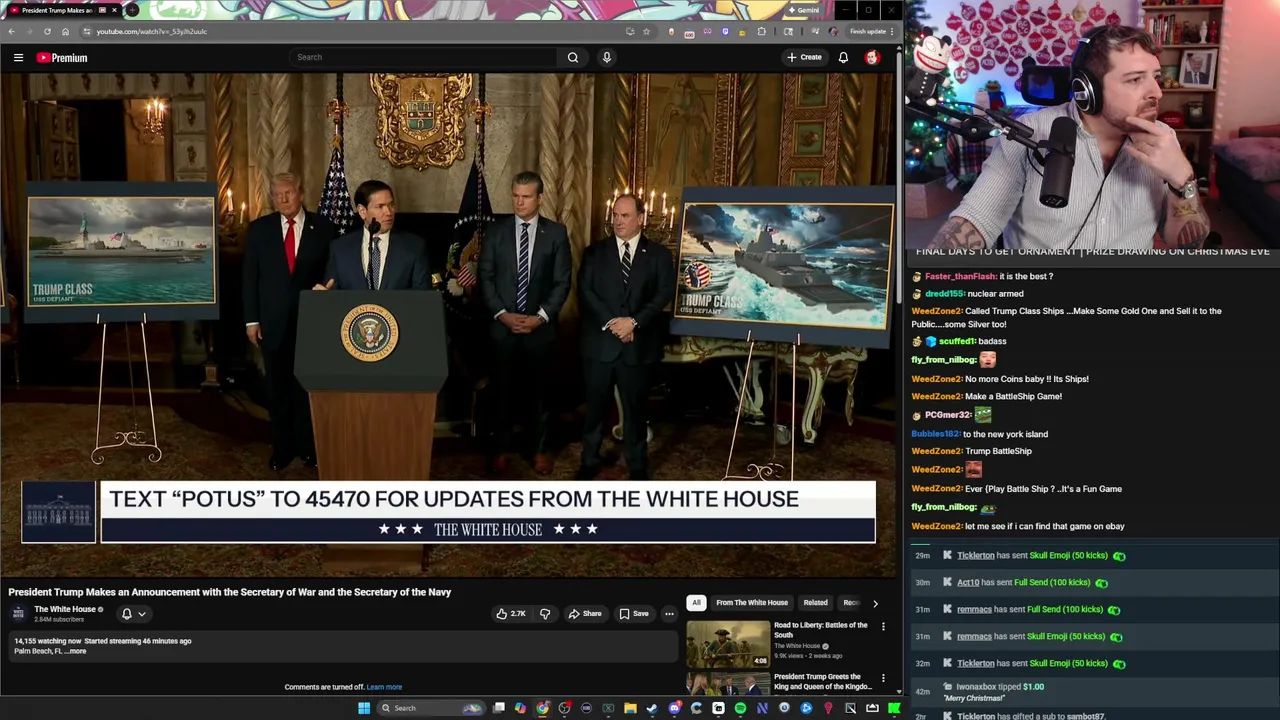This screenshot has width=1280, height=720.
Task: Open the YouTube account avatar menu
Action: click(872, 57)
